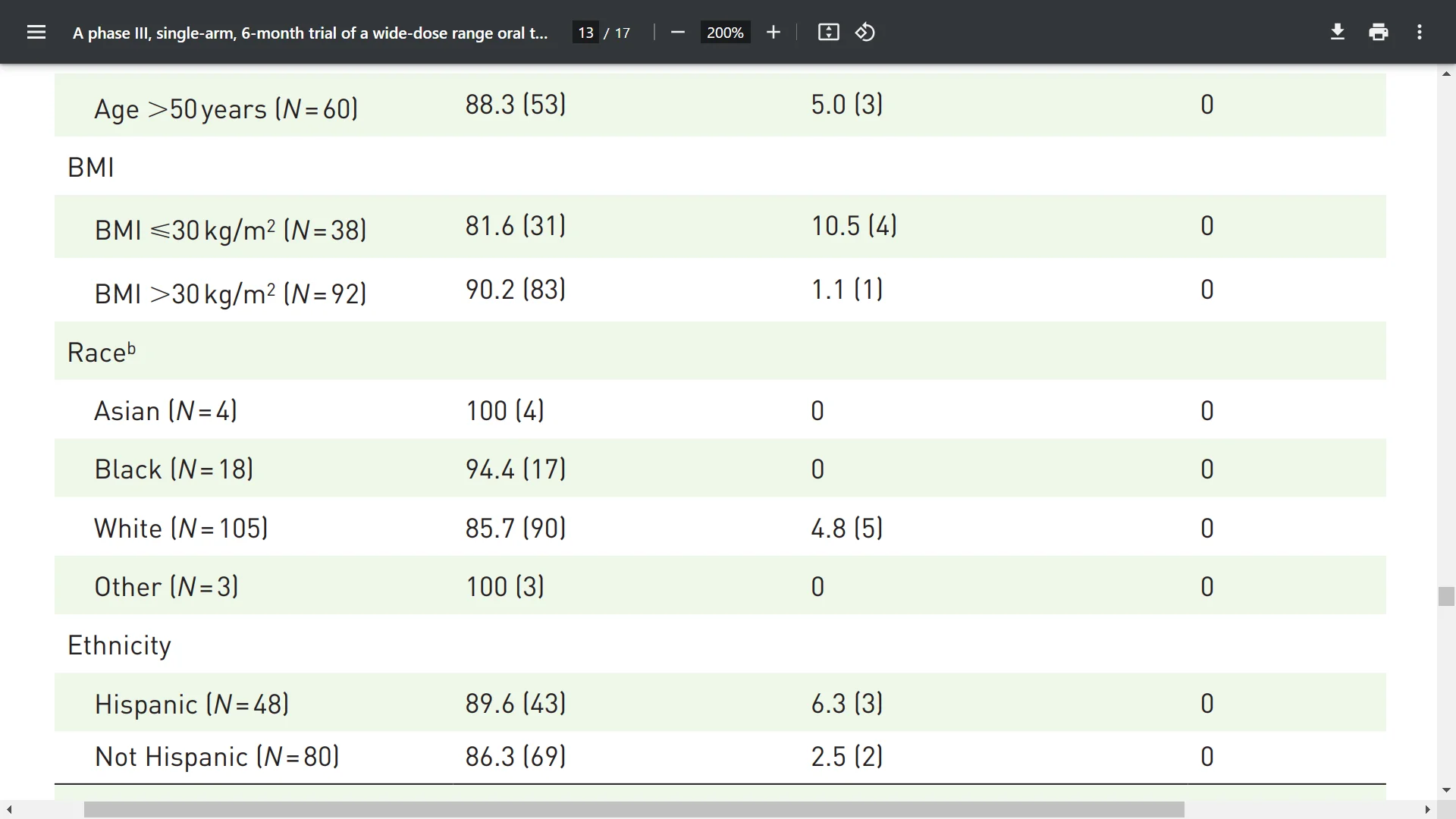
Task: Click the page number field showing 13
Action: pos(585,33)
